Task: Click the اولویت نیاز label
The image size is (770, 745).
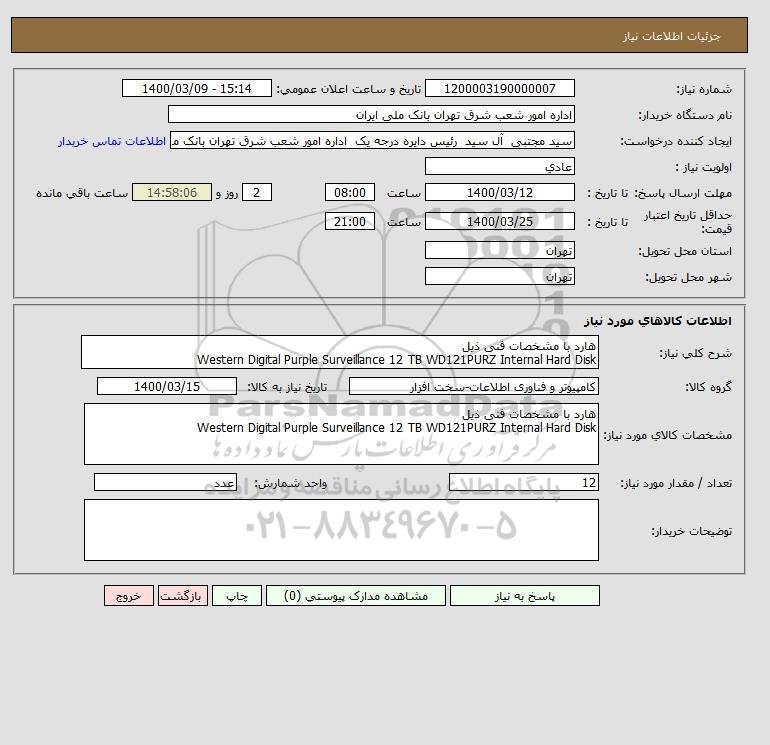Action: pos(703,167)
